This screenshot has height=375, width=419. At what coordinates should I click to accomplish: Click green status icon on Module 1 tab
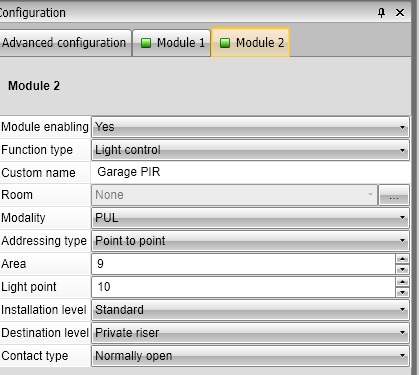point(146,43)
